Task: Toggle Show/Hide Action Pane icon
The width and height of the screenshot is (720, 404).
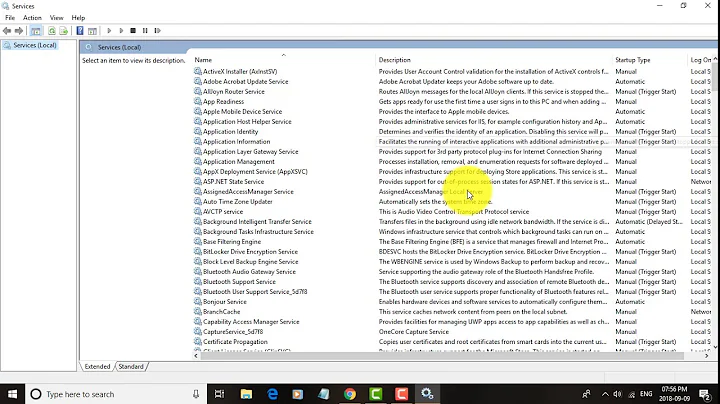Action: pyautogui.click(x=92, y=31)
